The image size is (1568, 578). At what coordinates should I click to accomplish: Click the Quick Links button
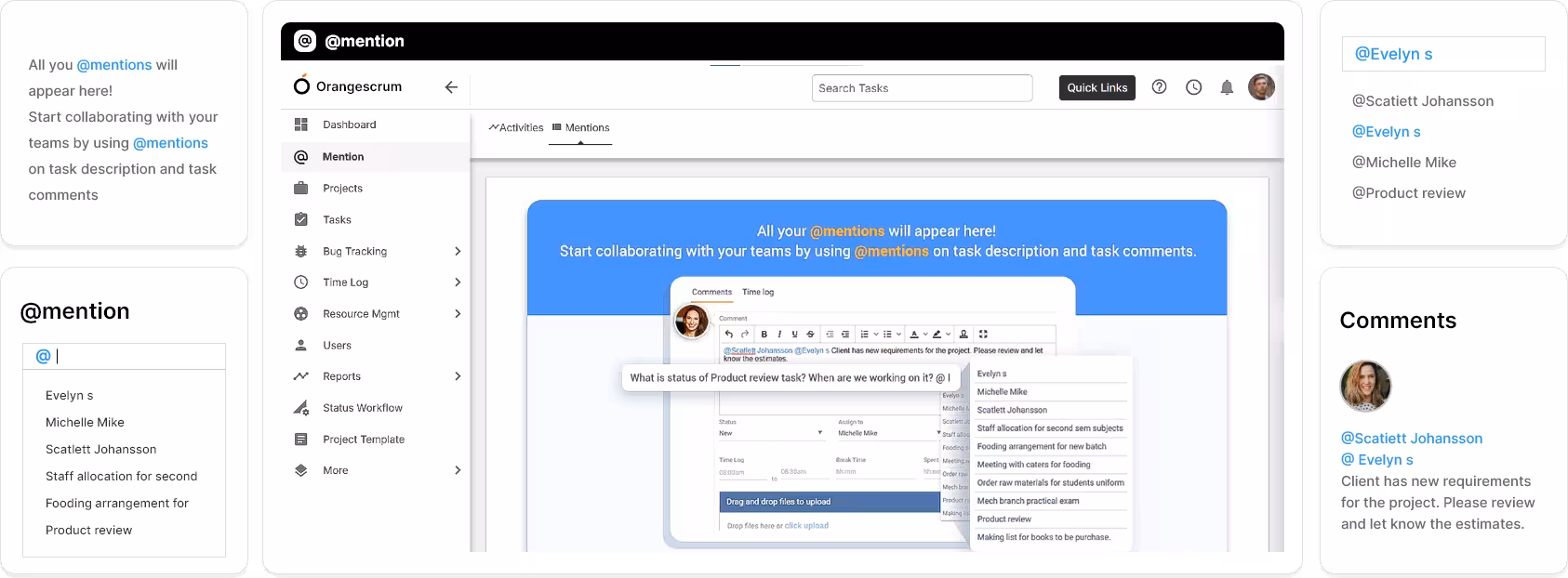point(1096,88)
